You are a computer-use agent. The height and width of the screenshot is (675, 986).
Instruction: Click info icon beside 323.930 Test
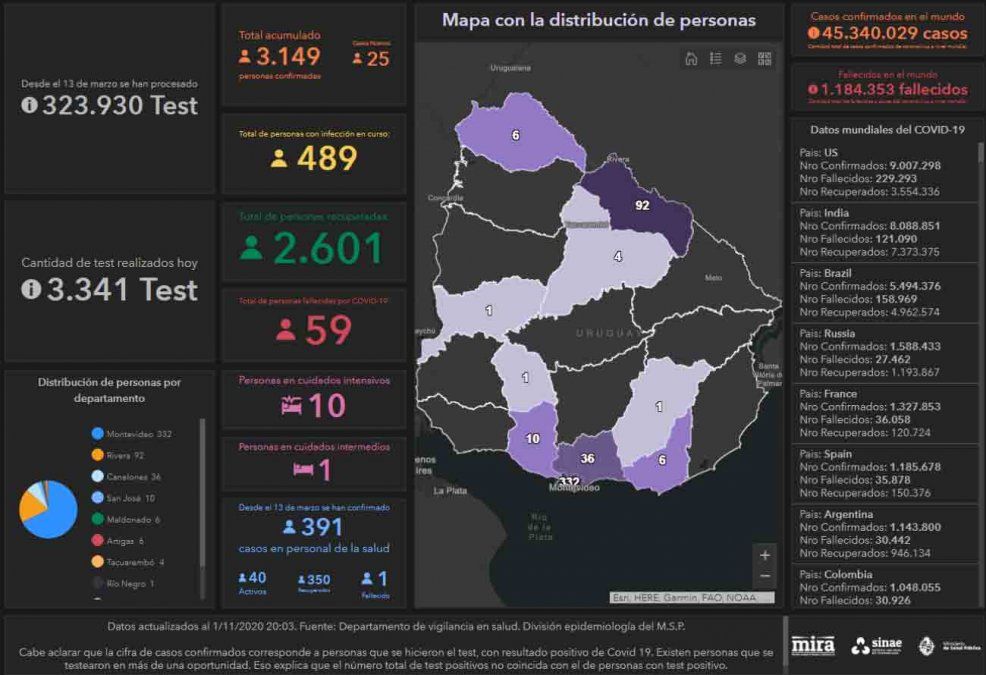(x=29, y=106)
